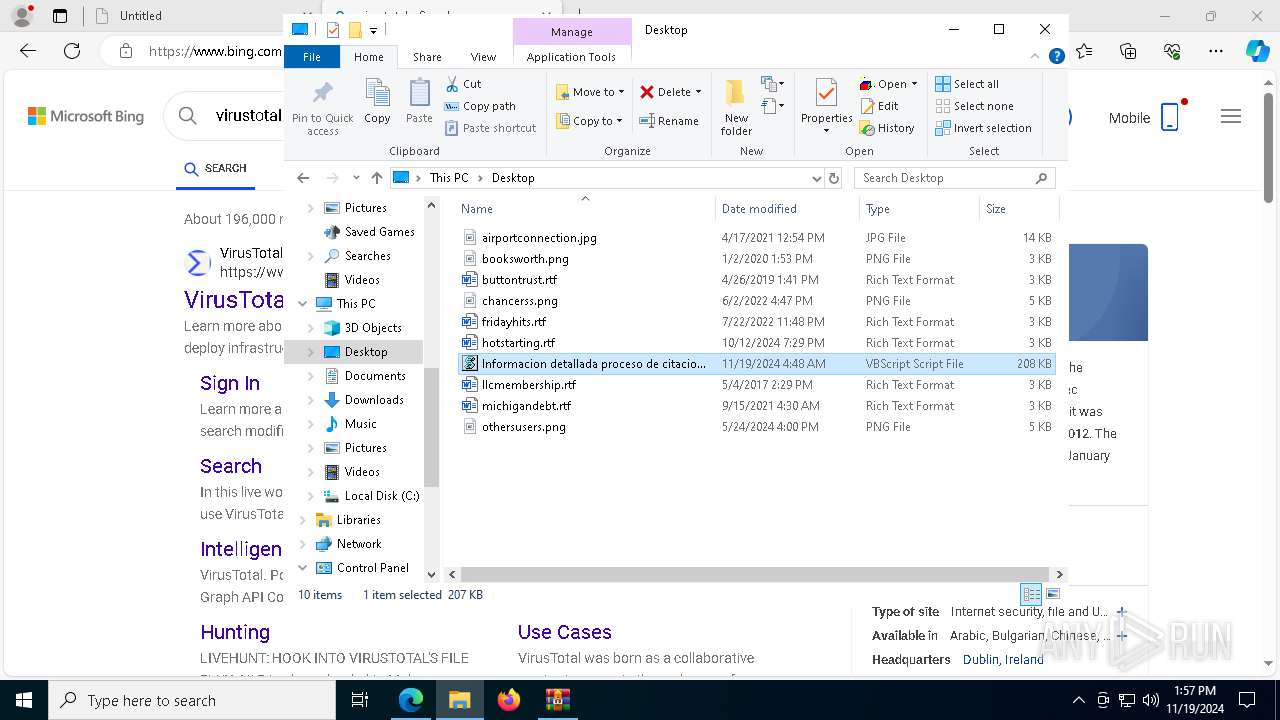Click Paste shortcut in the ribbon
This screenshot has height=720, width=1280.
coord(490,128)
